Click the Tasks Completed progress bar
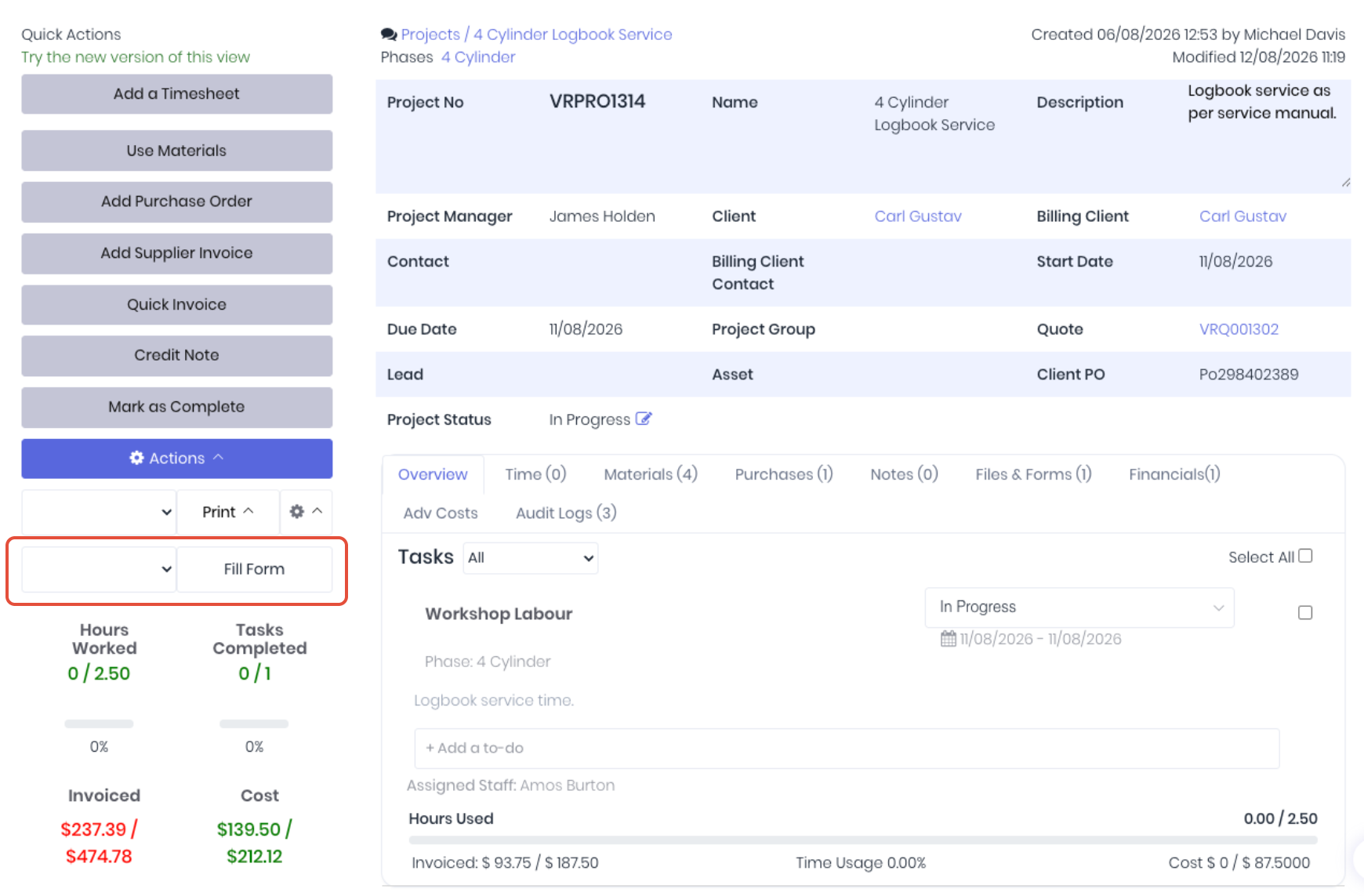The width and height of the screenshot is (1364, 896). click(254, 724)
